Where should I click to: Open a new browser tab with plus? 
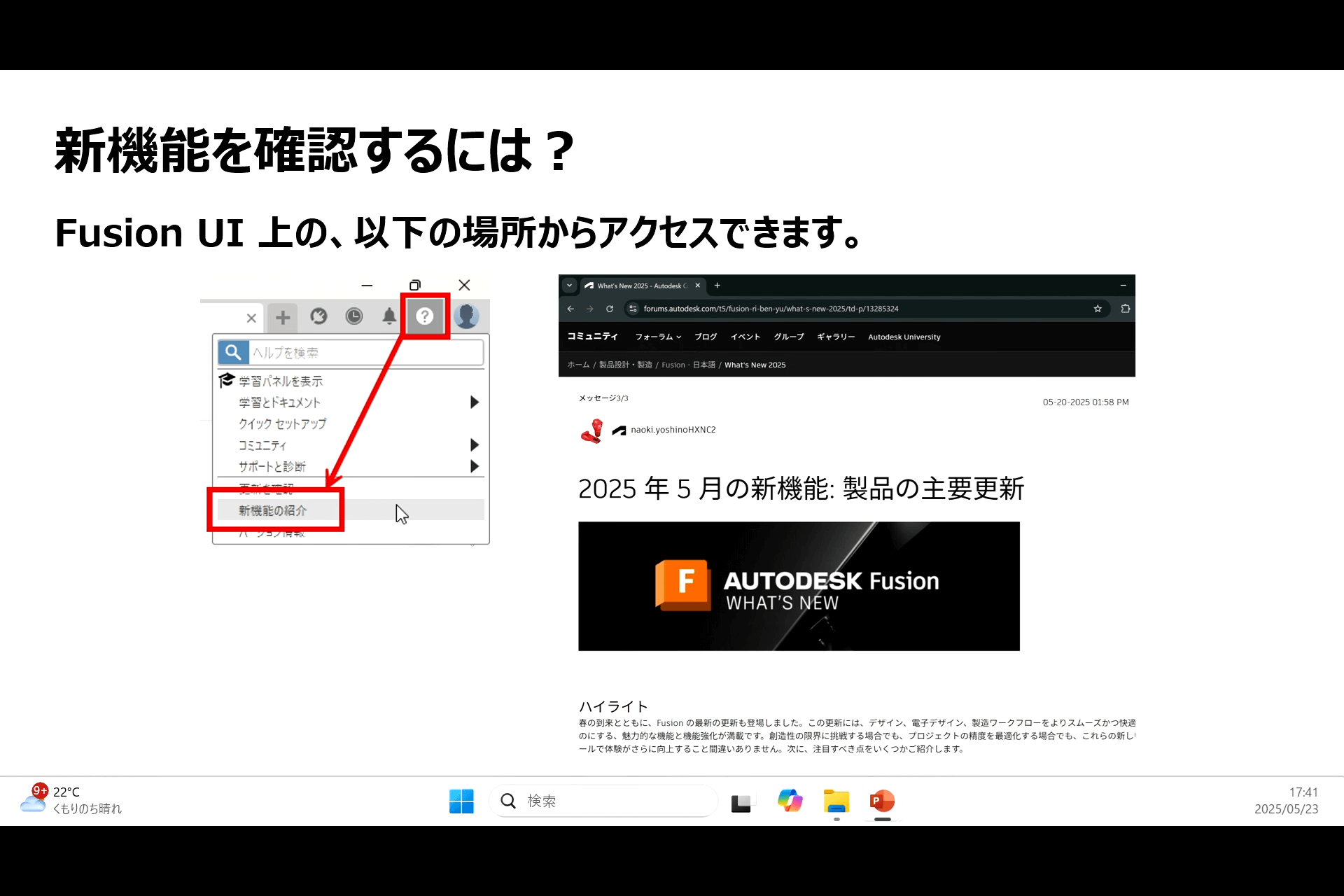pyautogui.click(x=717, y=286)
